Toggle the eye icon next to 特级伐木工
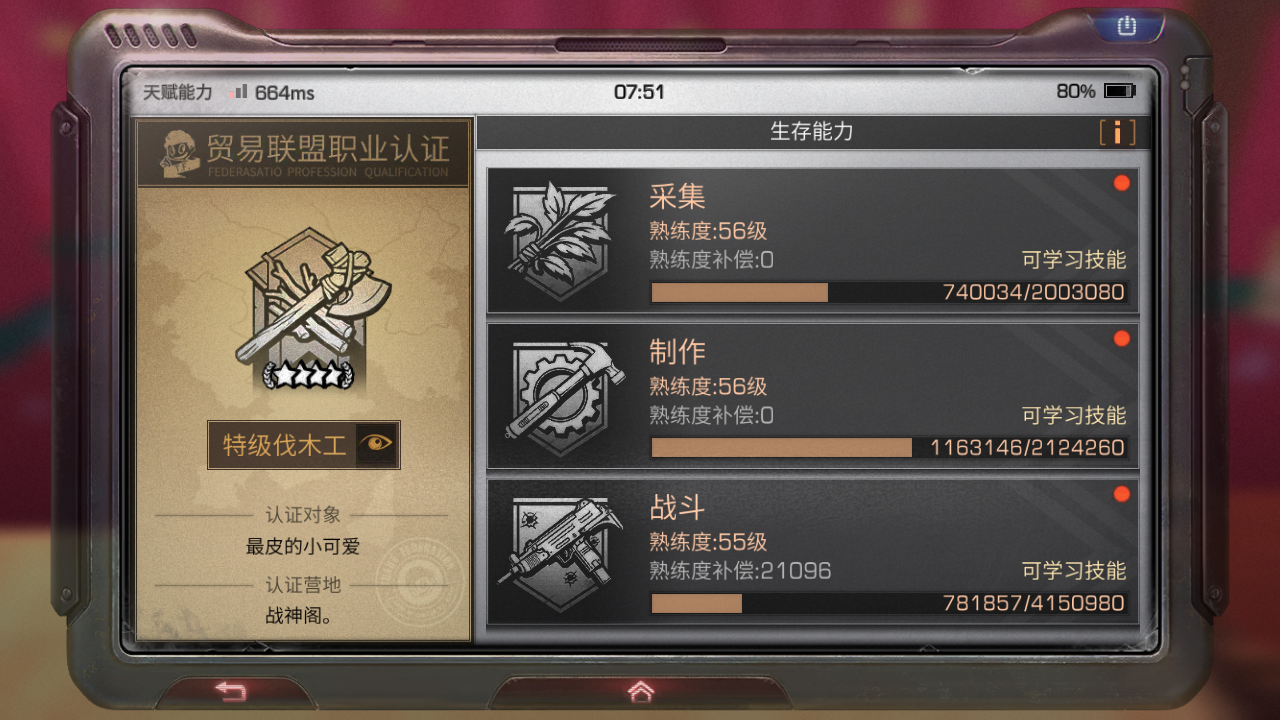 point(376,444)
